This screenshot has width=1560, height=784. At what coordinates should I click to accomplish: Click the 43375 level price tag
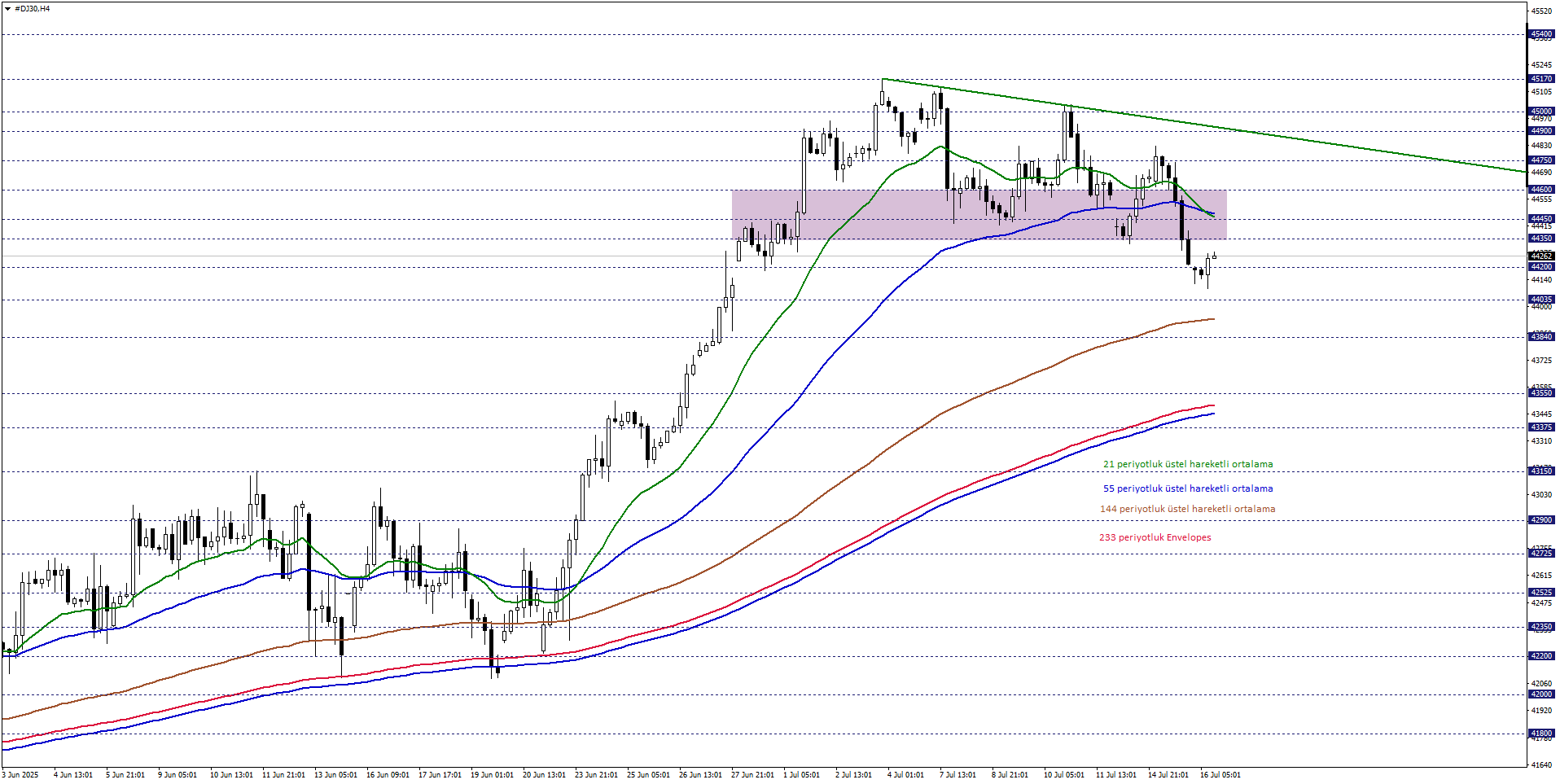[1540, 427]
